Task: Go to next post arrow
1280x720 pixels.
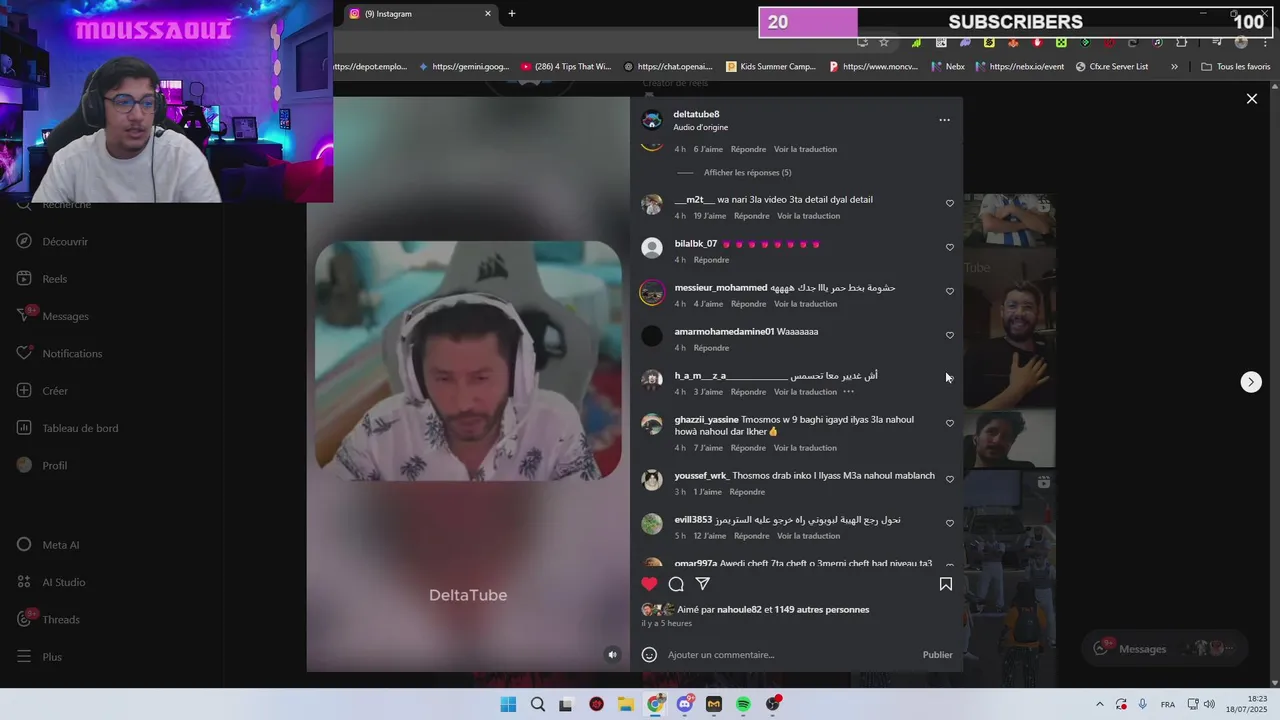Action: 1251,382
